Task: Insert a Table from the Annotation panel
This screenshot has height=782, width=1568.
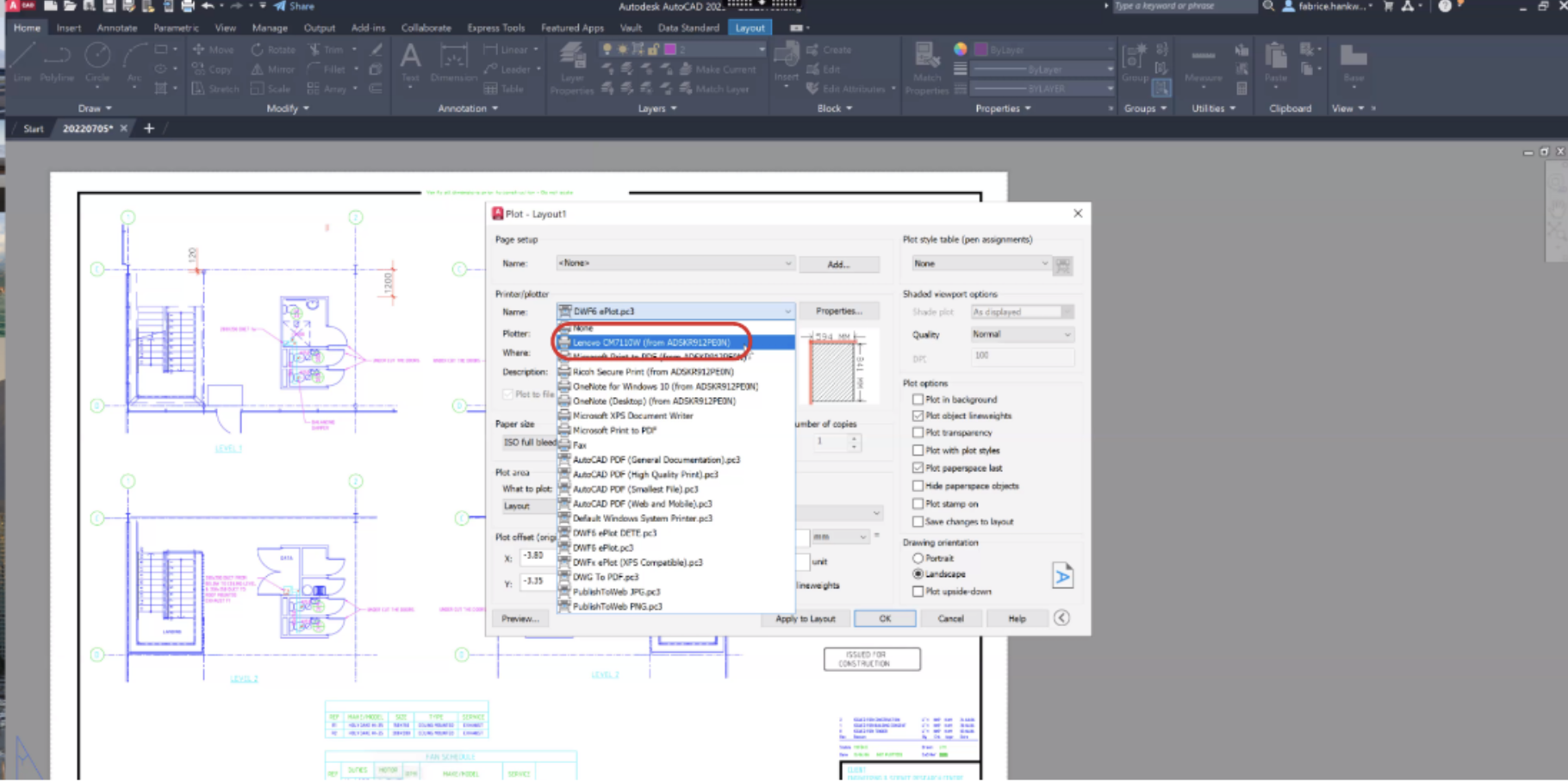Action: [x=503, y=89]
